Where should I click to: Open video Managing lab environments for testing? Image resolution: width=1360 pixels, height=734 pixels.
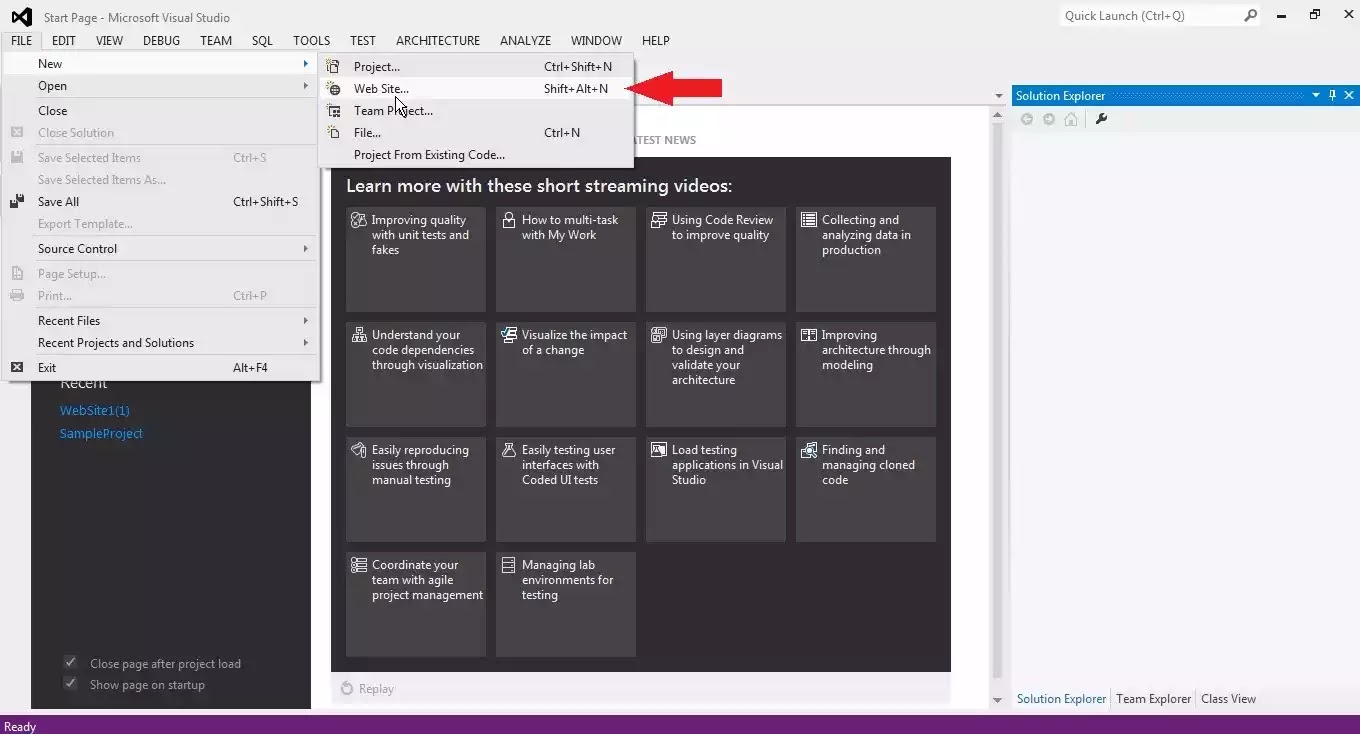coord(566,604)
